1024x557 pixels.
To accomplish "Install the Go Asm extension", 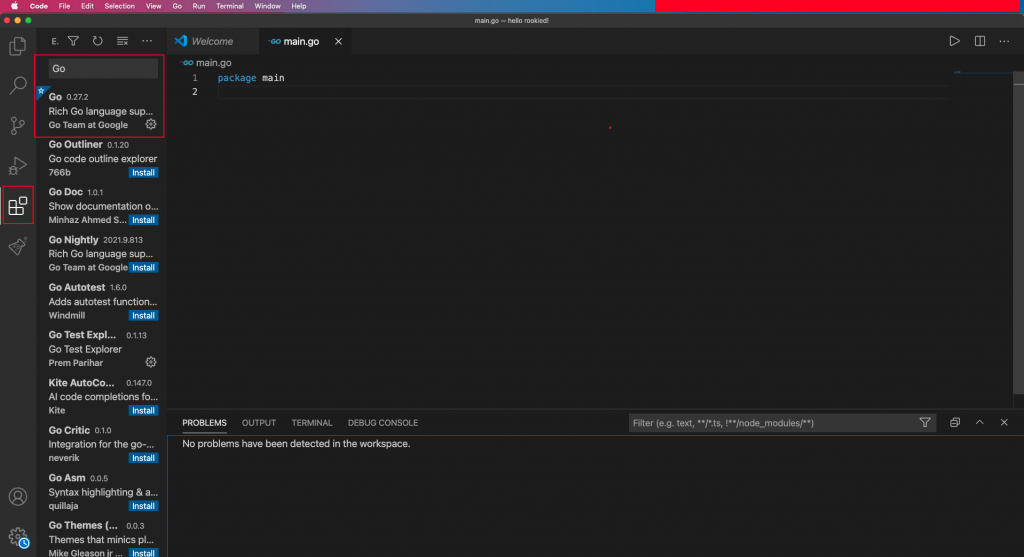I will coord(143,505).
